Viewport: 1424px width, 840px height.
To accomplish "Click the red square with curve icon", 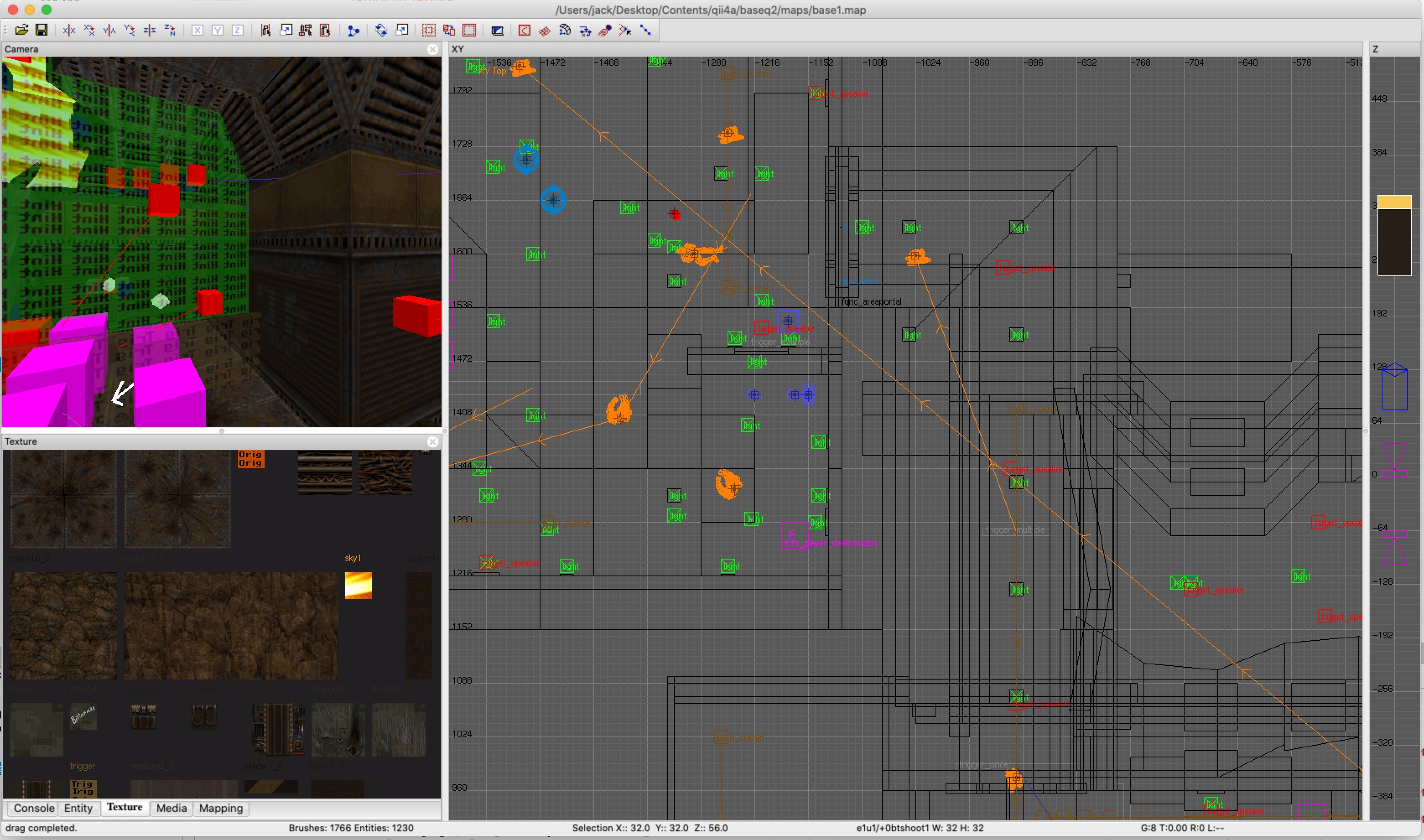I will (525, 30).
